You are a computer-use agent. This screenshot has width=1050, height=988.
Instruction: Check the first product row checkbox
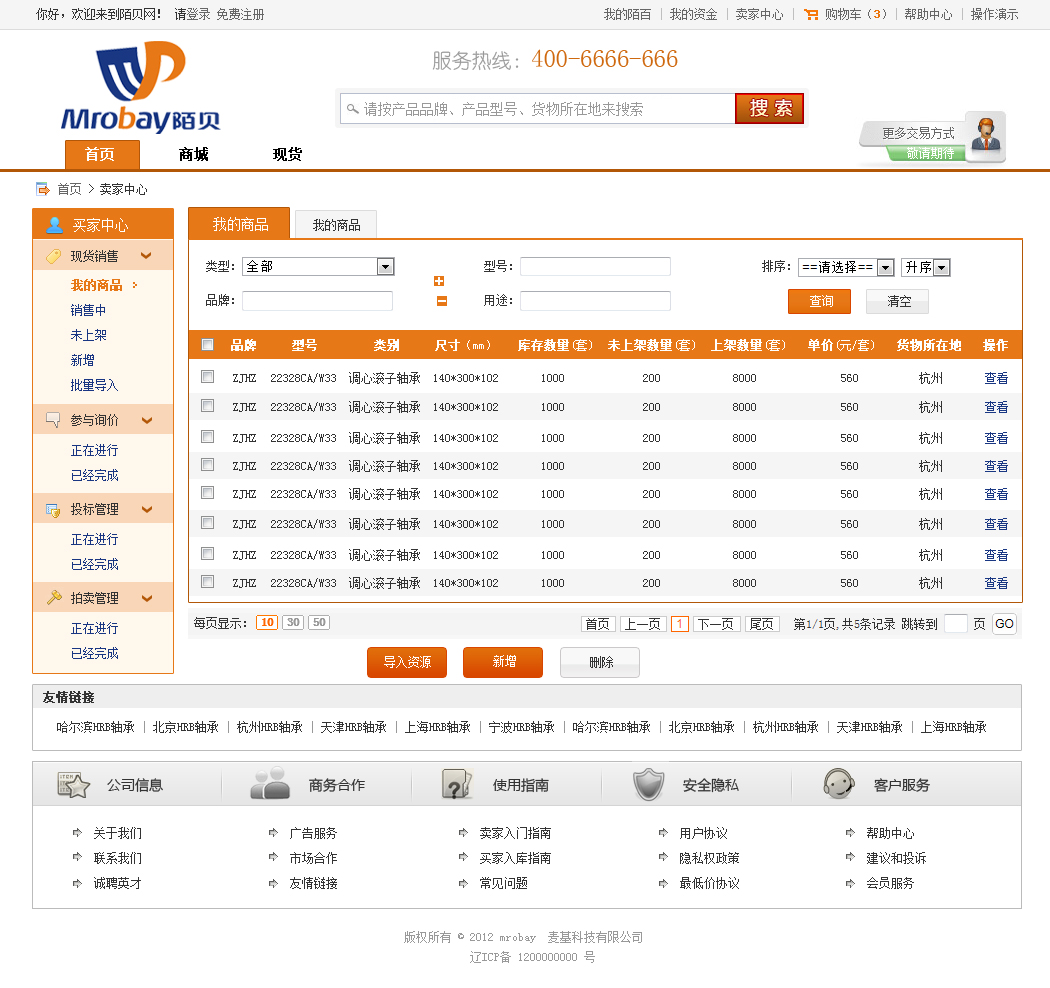[x=208, y=377]
